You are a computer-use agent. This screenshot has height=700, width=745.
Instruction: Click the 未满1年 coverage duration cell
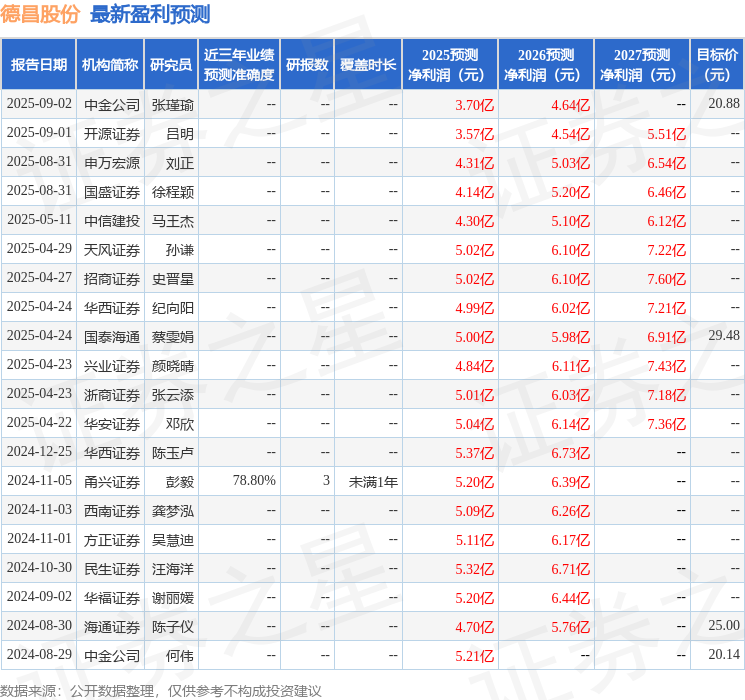pos(373,482)
